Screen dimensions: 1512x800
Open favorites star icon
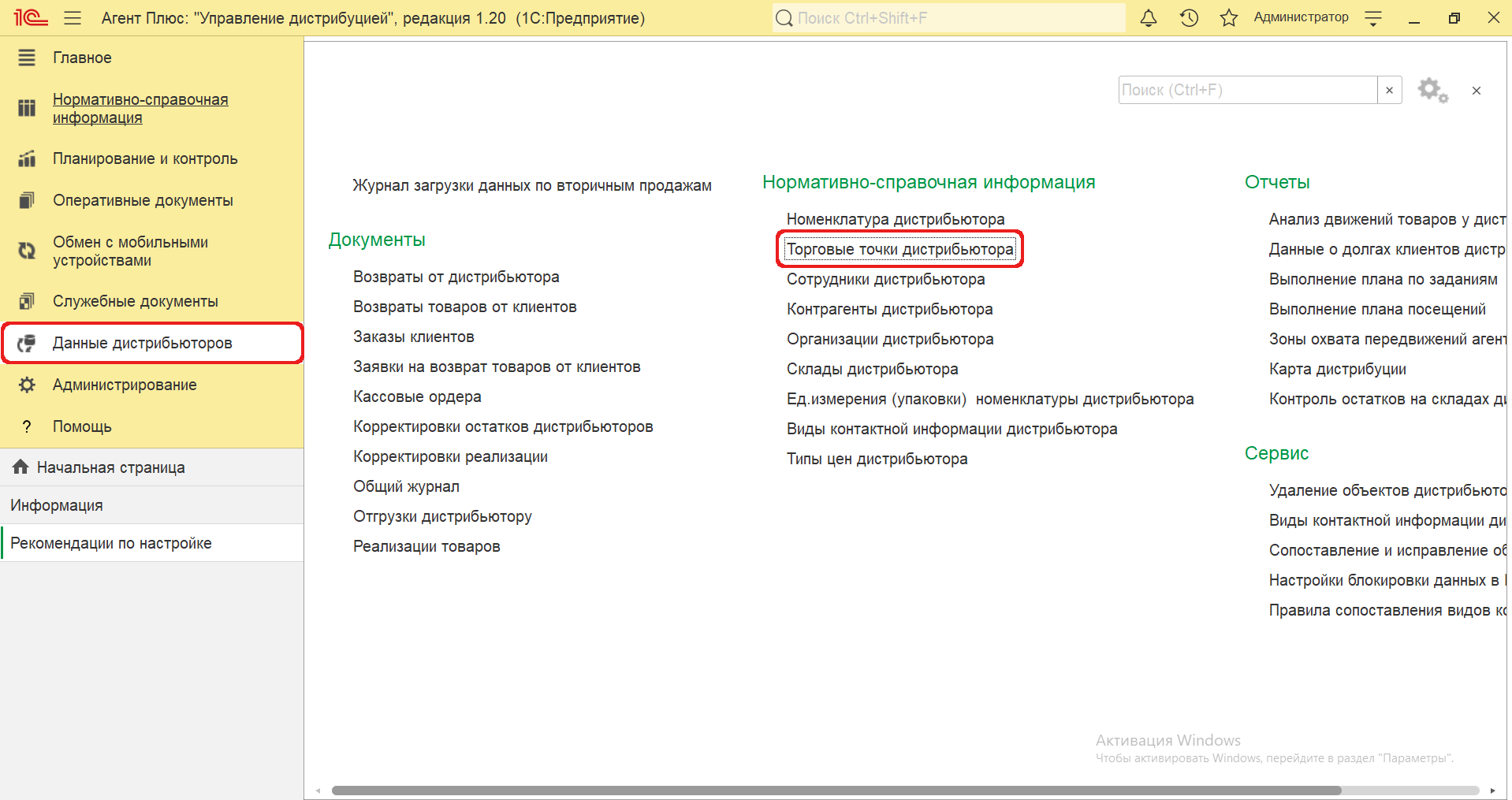point(1228,17)
